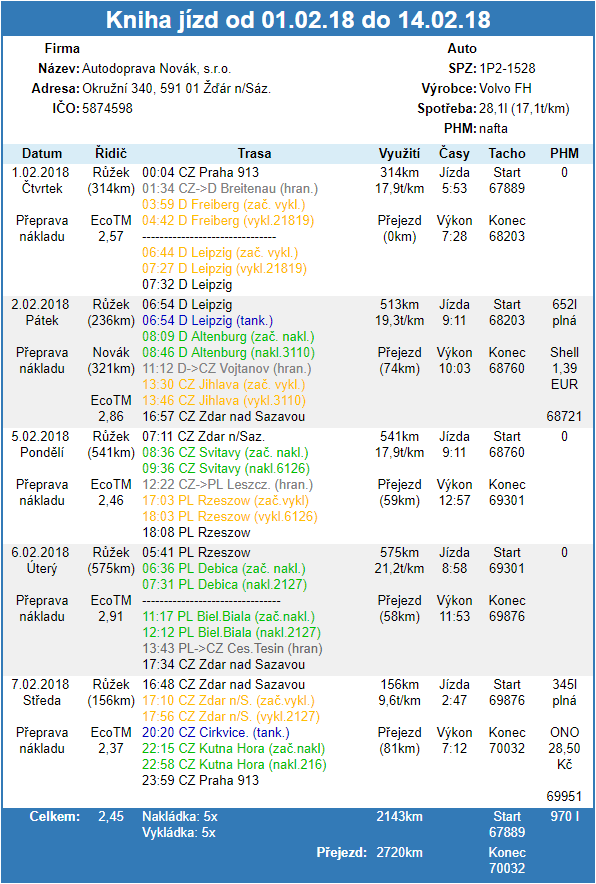This screenshot has width=596, height=884.
Task: Select the 11:12 D->CZ Vojtanov (hran.) entry
Action: point(227,369)
